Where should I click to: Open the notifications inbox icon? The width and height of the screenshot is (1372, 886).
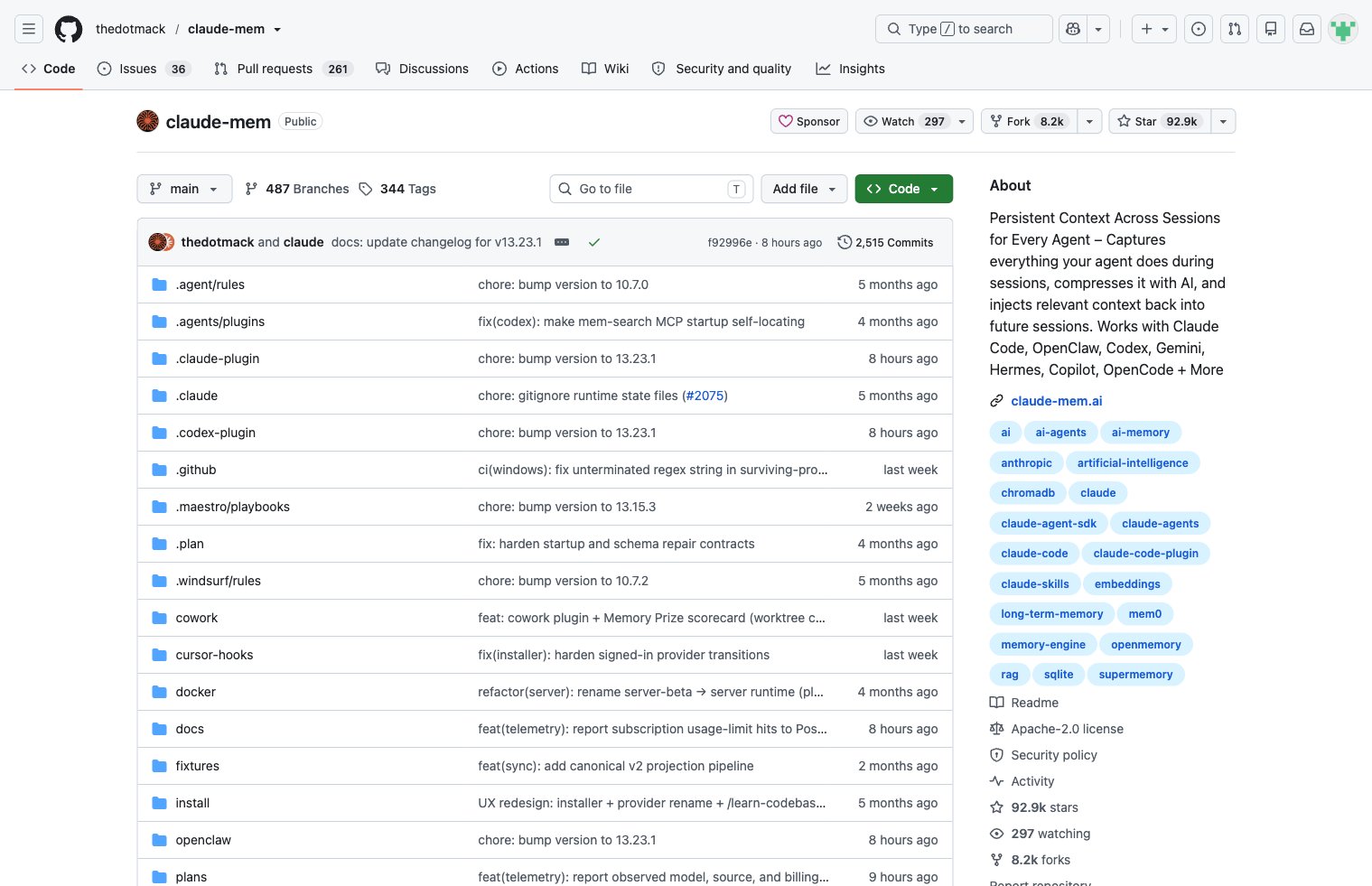[1307, 29]
